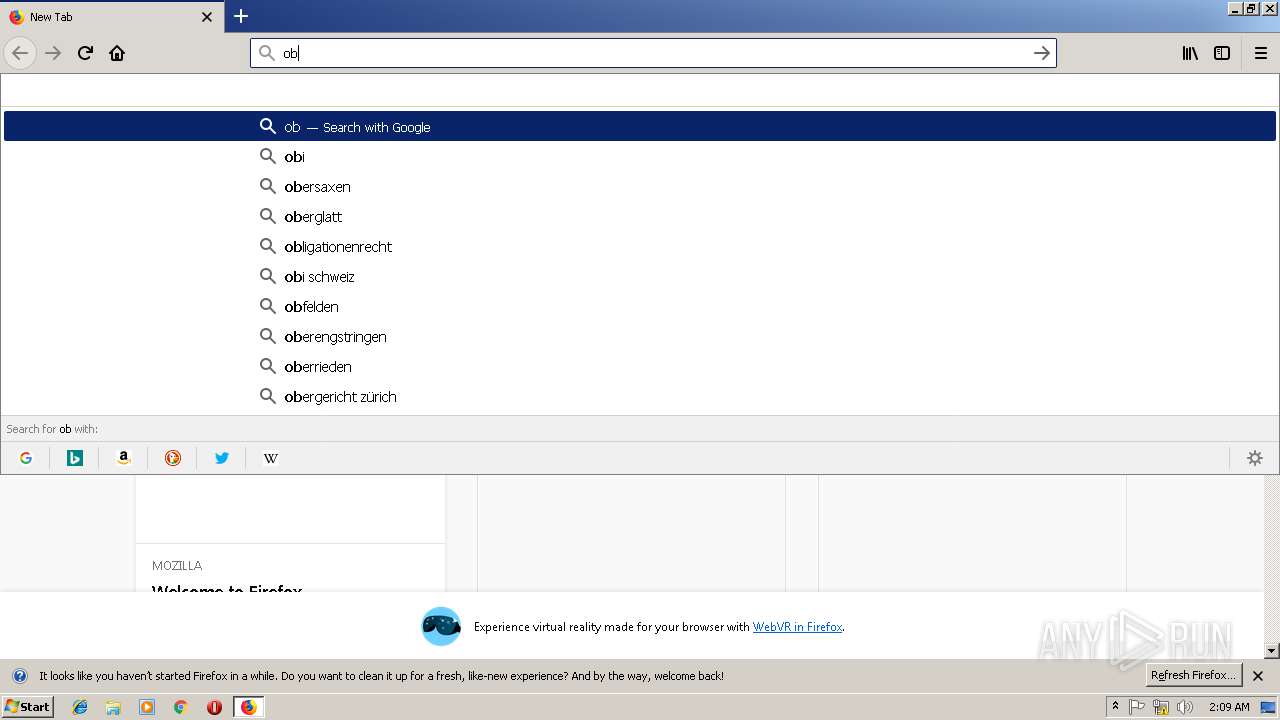Open search settings gear icon
This screenshot has height=720, width=1280.
point(1255,458)
